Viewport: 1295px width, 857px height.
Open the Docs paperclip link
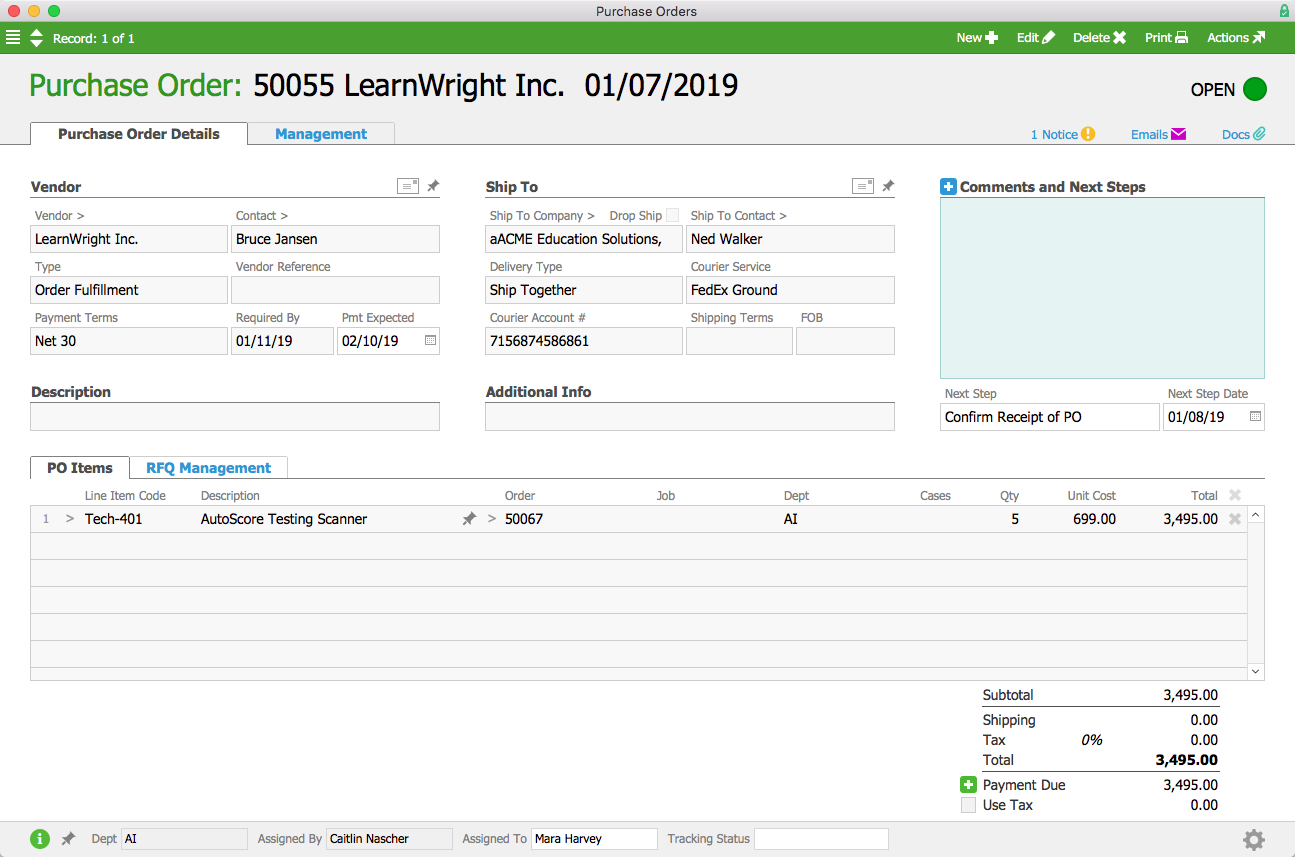click(1244, 134)
